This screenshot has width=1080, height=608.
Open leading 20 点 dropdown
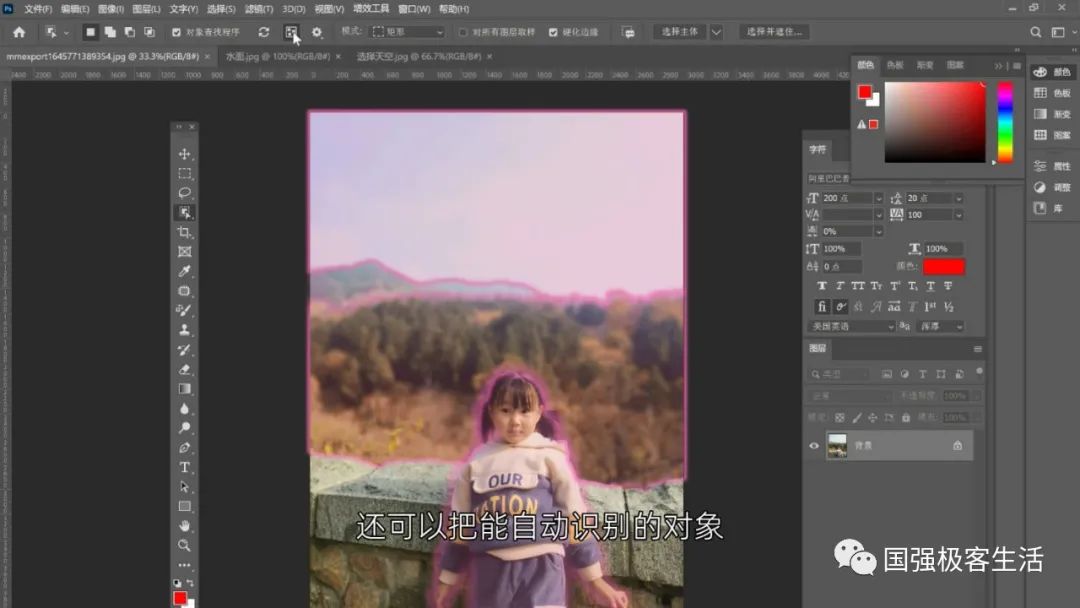click(958, 198)
